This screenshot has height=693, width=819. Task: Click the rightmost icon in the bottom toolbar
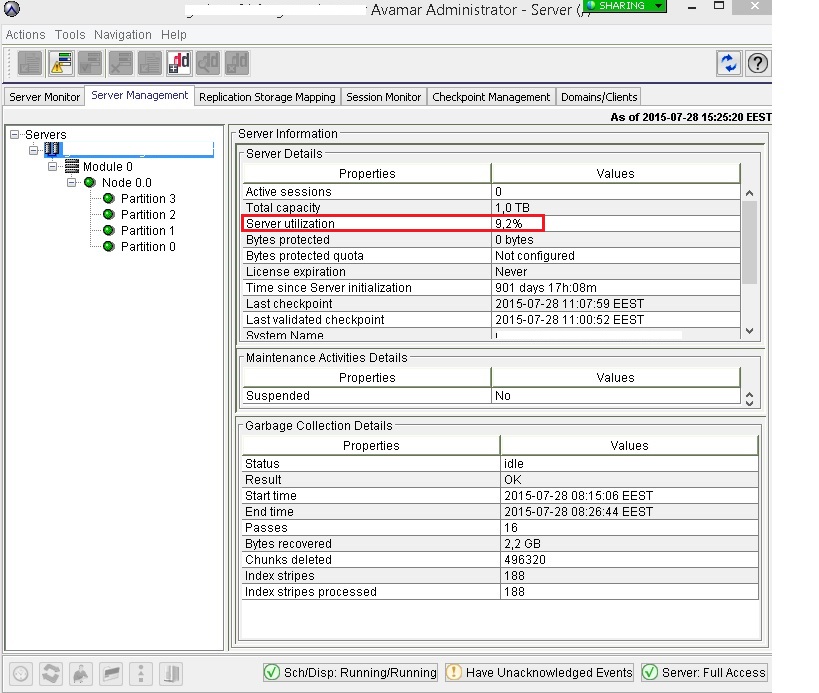click(x=171, y=674)
